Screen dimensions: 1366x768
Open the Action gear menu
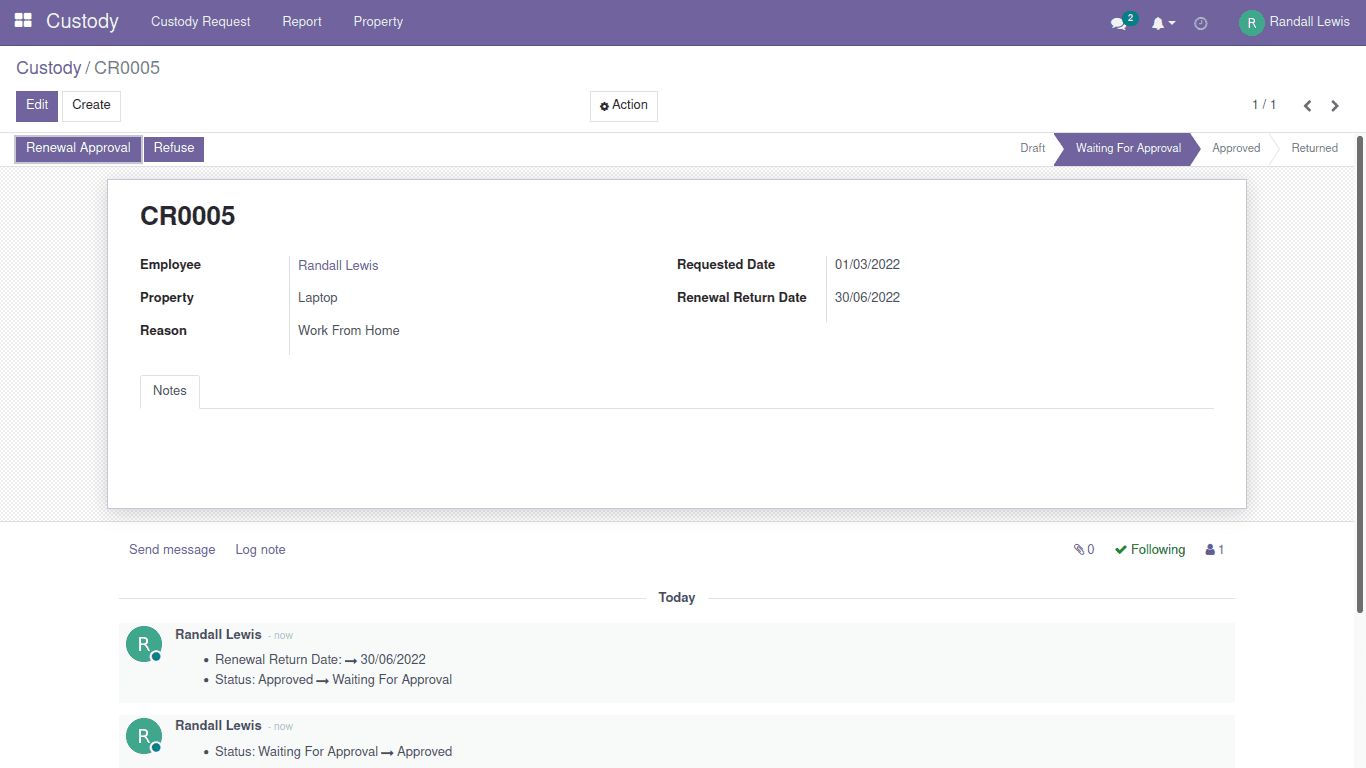623,105
